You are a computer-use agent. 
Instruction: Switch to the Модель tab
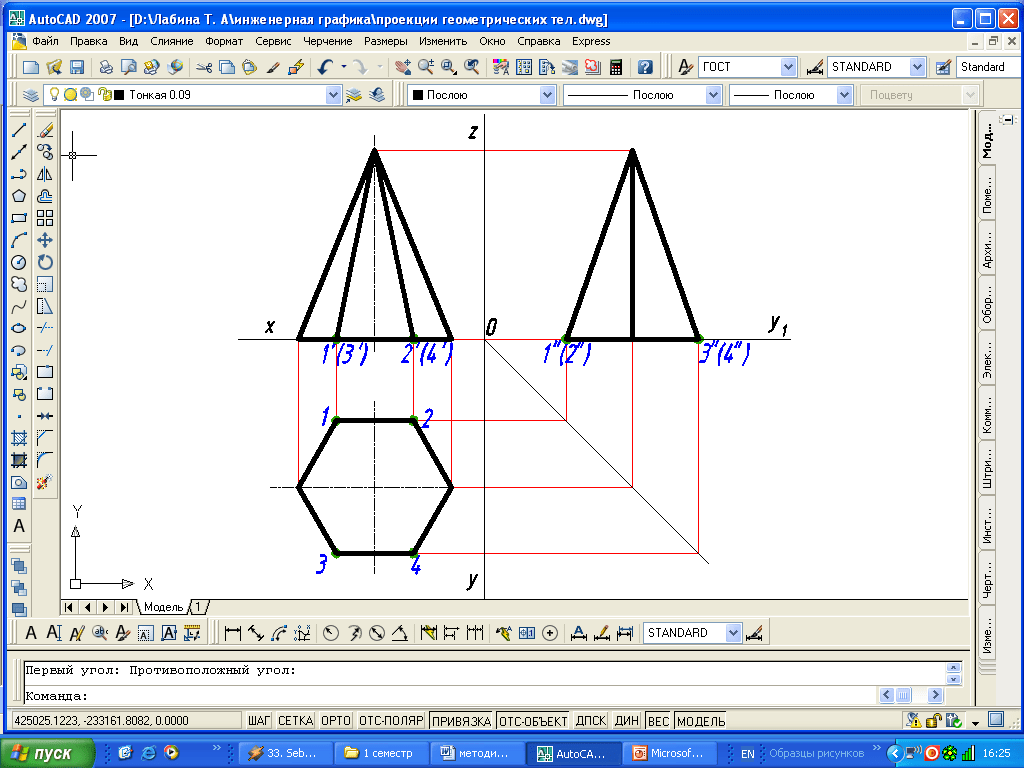(163, 607)
